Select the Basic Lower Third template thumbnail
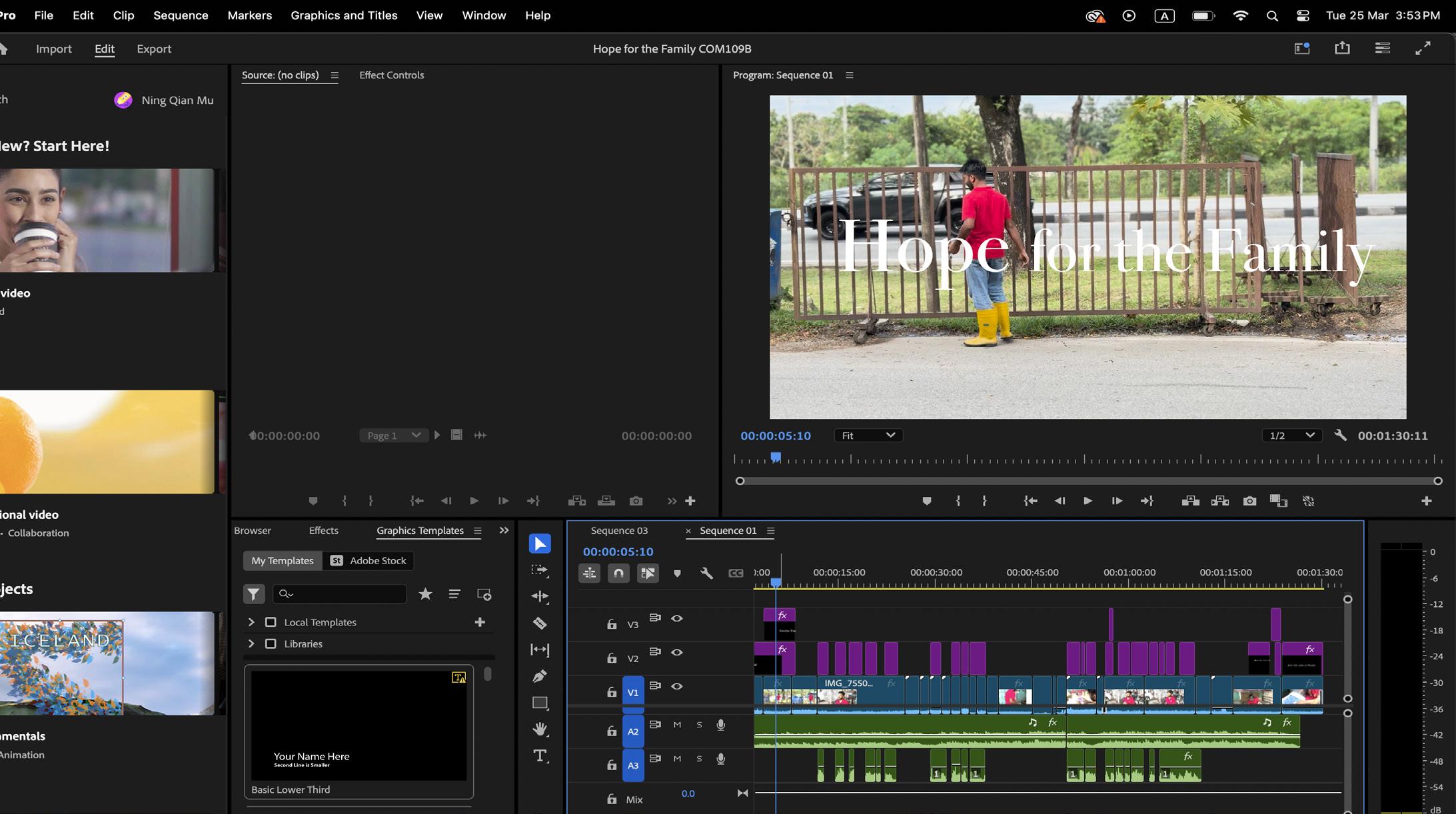 (359, 725)
